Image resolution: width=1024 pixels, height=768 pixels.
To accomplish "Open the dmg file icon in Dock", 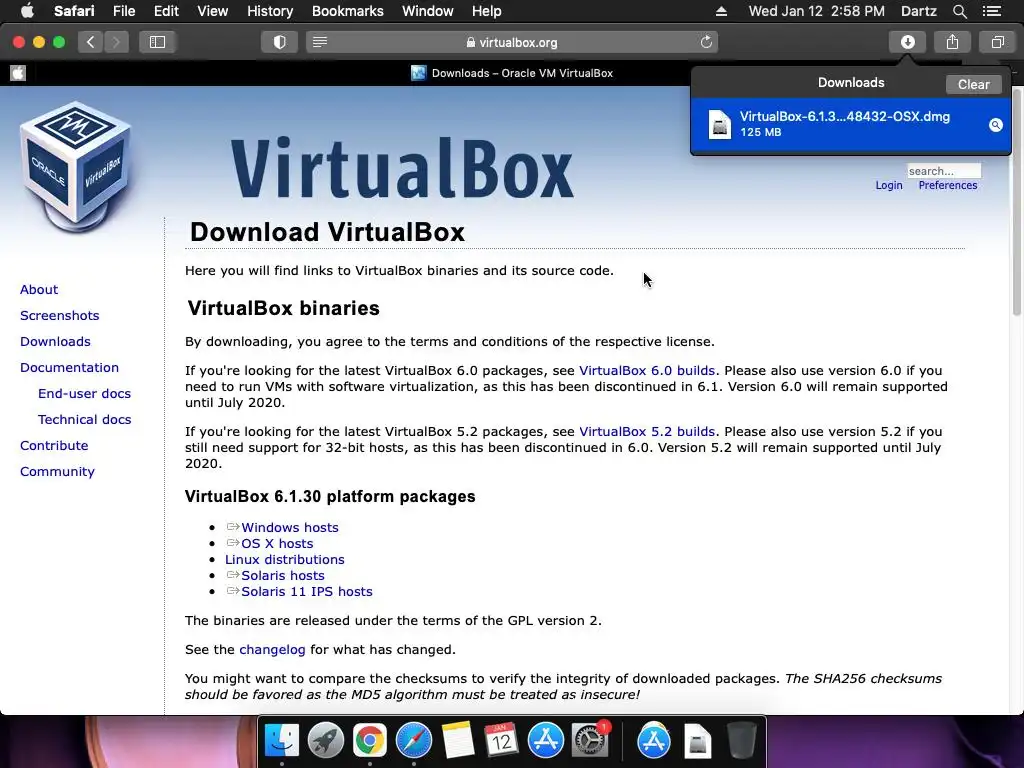I will [x=697, y=741].
